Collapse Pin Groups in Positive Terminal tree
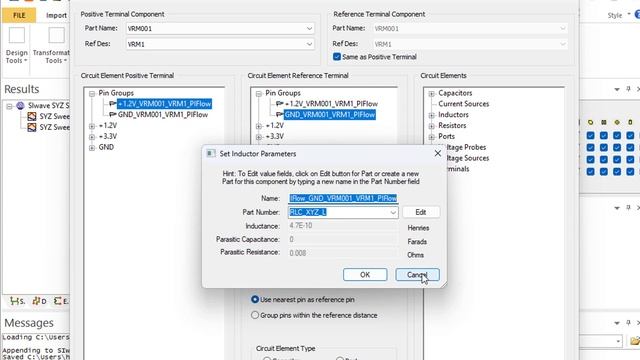Screen dimensions: 640x360 pyautogui.click(x=92, y=93)
